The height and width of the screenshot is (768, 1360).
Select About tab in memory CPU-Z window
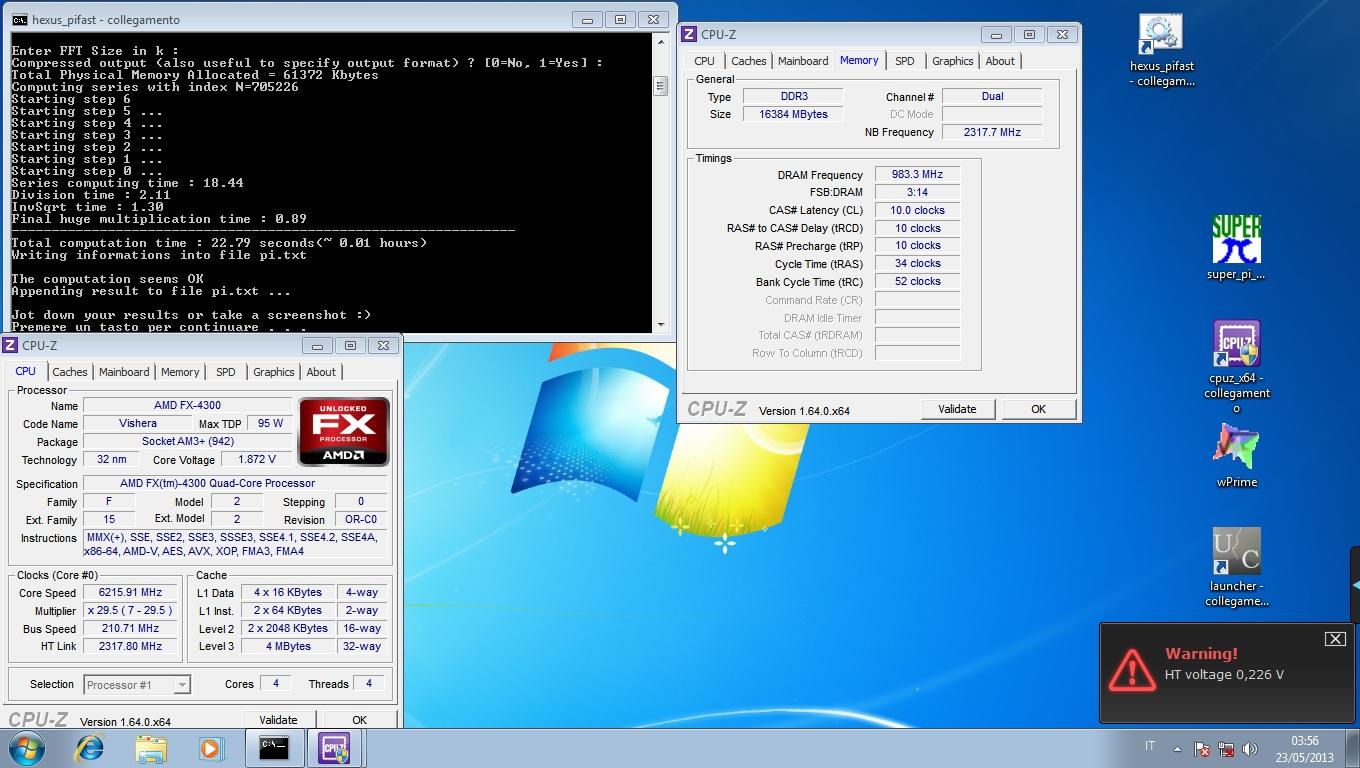point(1000,61)
